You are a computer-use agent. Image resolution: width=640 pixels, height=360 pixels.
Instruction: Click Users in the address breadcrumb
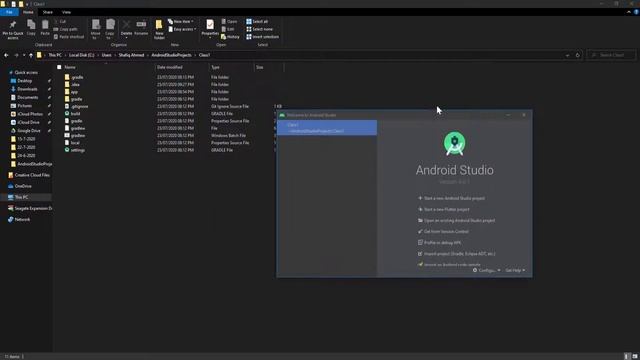107,55
